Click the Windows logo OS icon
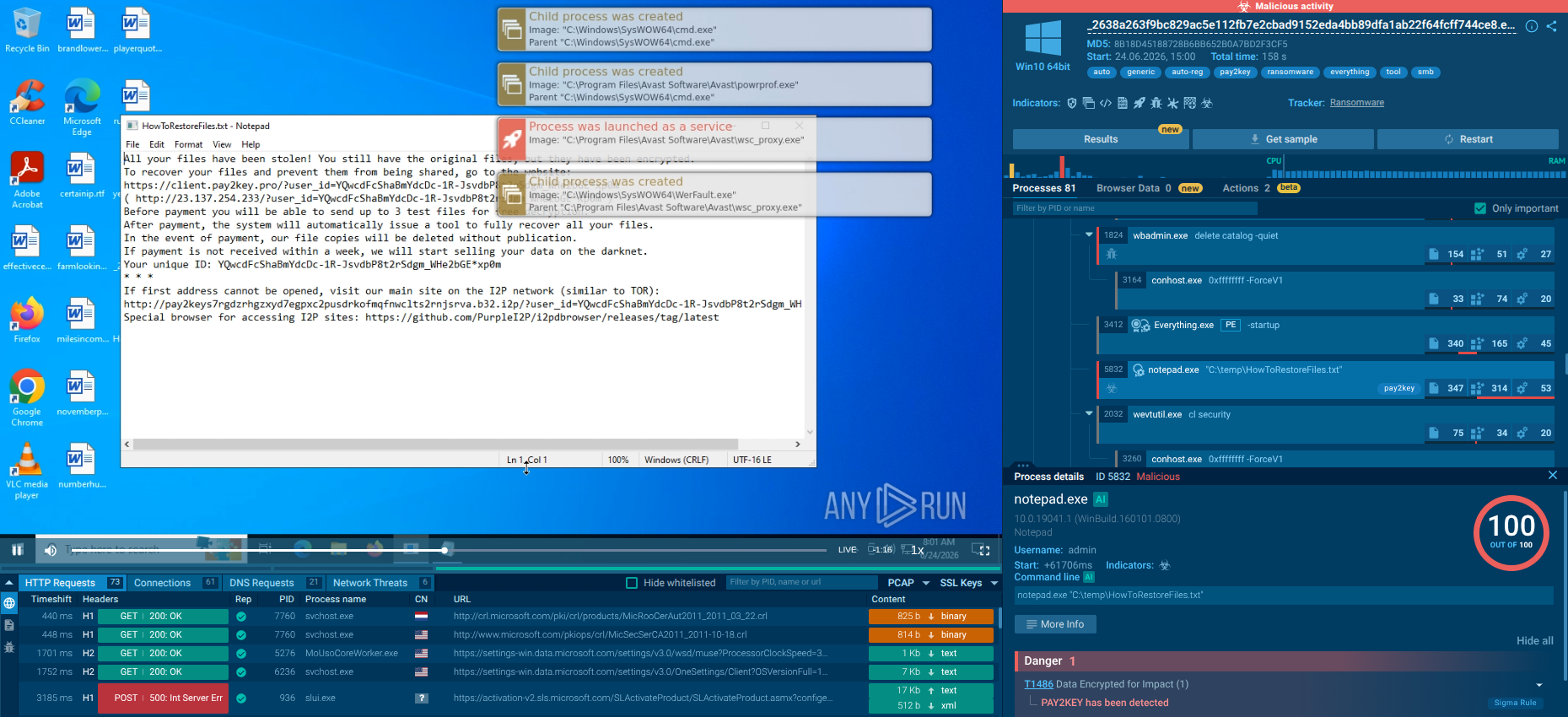This screenshot has width=1568, height=717. click(1043, 38)
